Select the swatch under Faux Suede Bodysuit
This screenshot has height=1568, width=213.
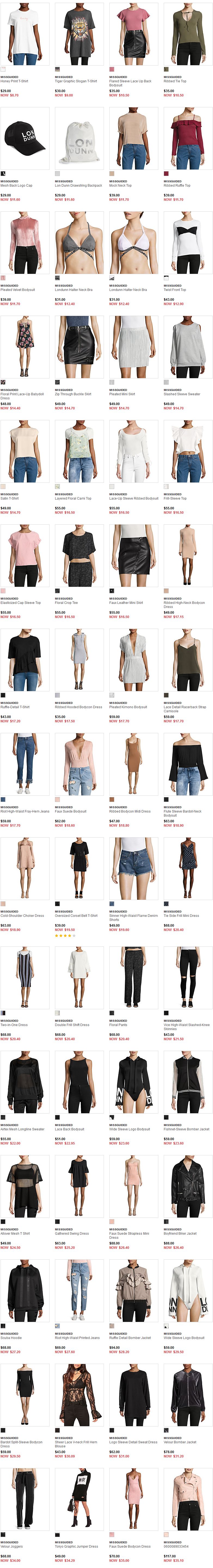(57, 799)
